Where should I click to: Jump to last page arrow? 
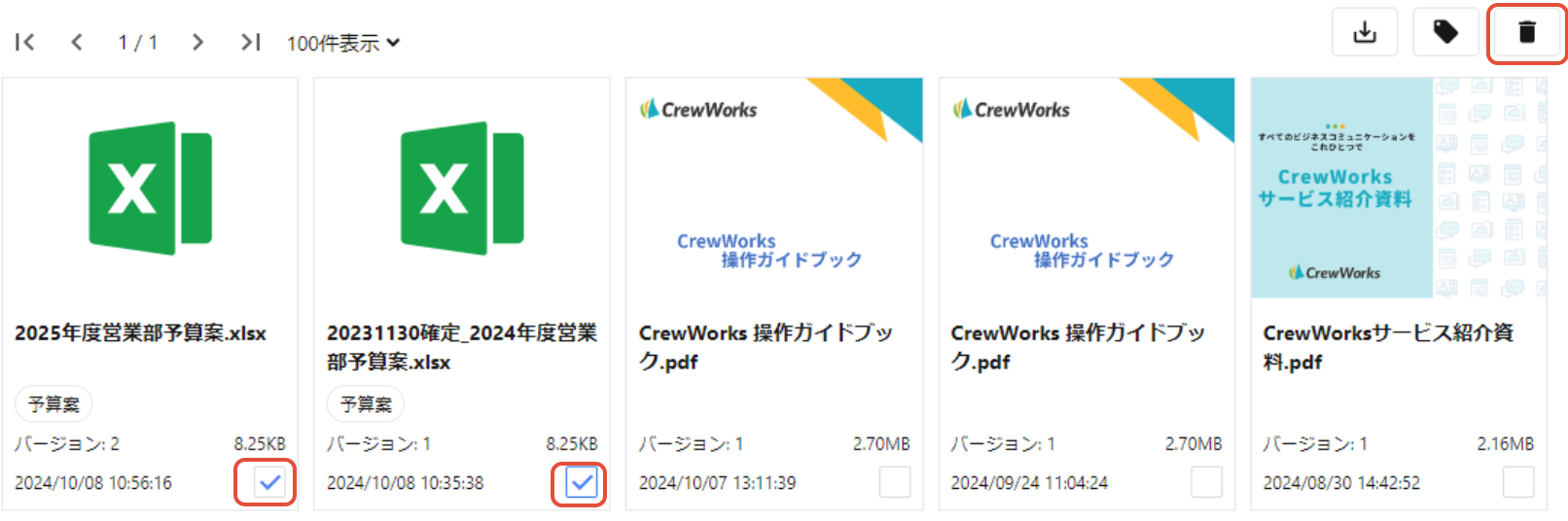click(x=250, y=42)
